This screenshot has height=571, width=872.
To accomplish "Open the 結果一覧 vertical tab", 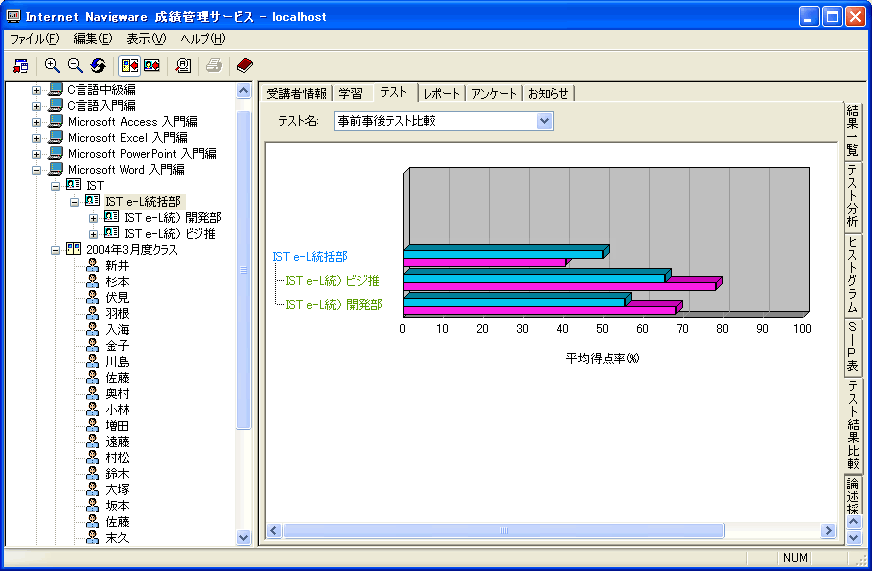I will tap(853, 130).
